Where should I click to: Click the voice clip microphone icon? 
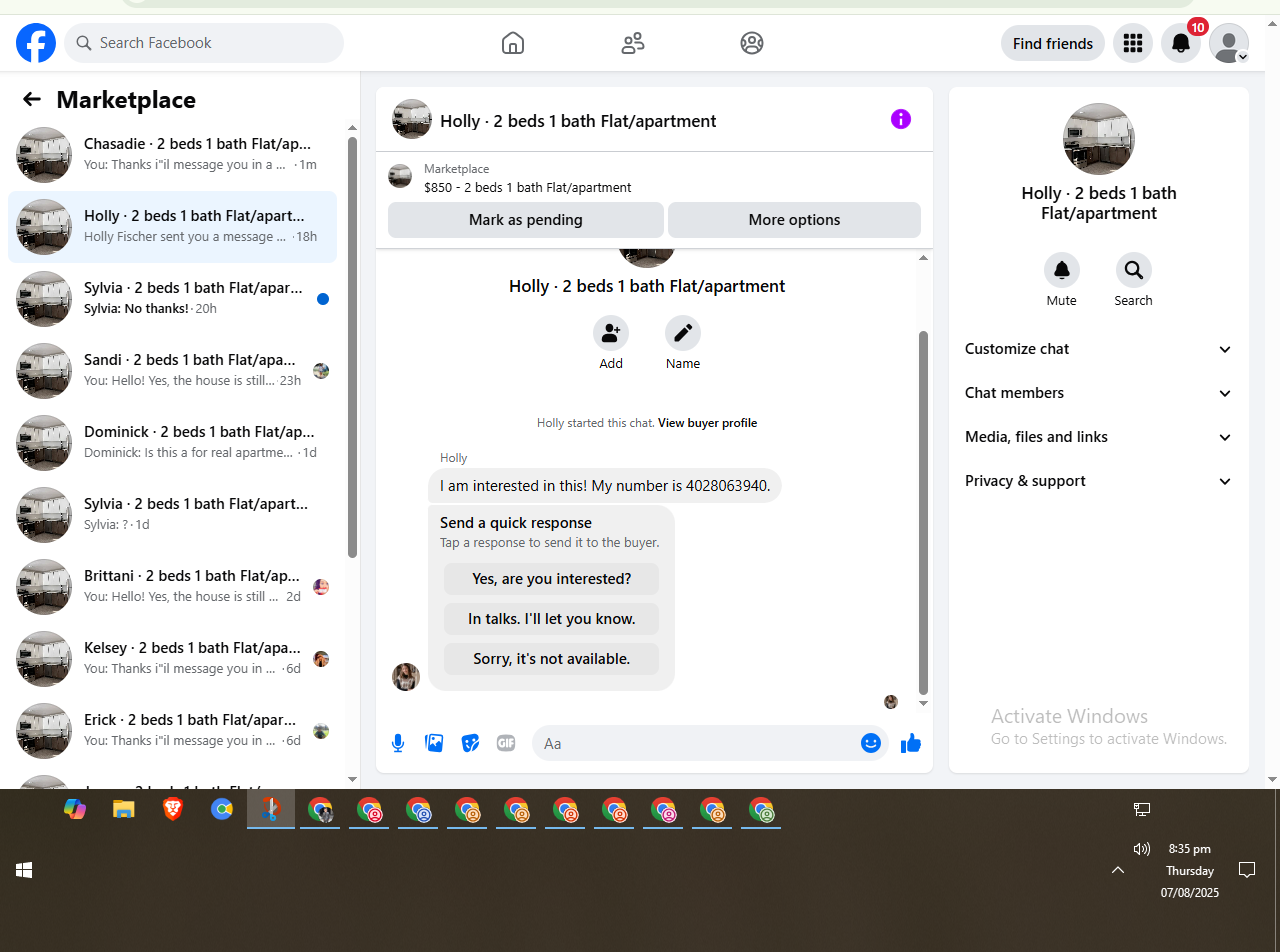(398, 743)
